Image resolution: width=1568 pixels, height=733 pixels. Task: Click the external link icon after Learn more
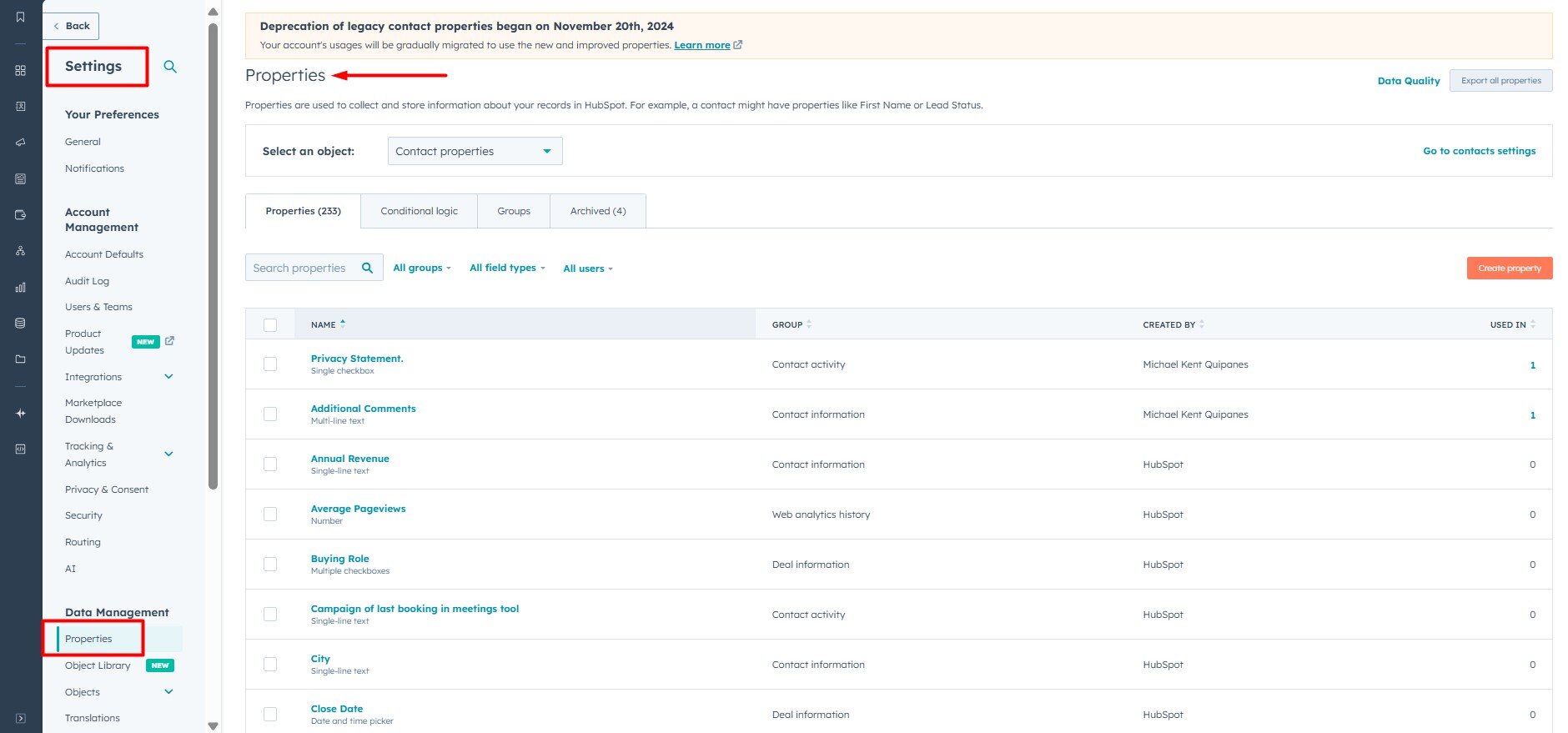click(x=737, y=45)
